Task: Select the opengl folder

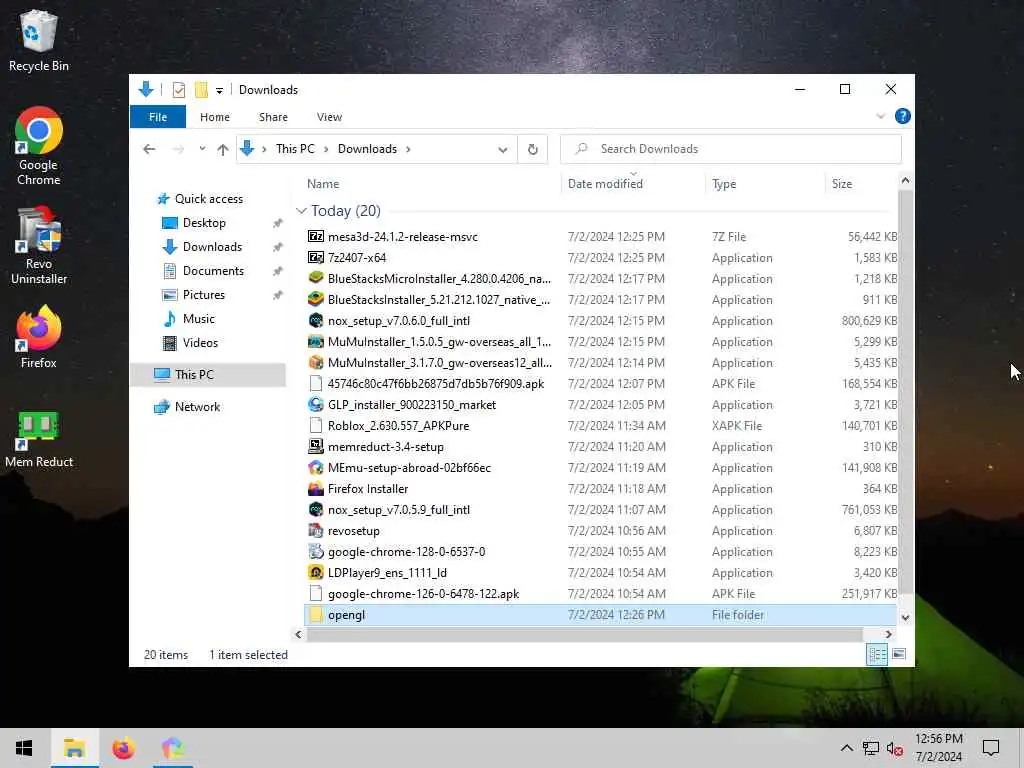Action: point(600,615)
